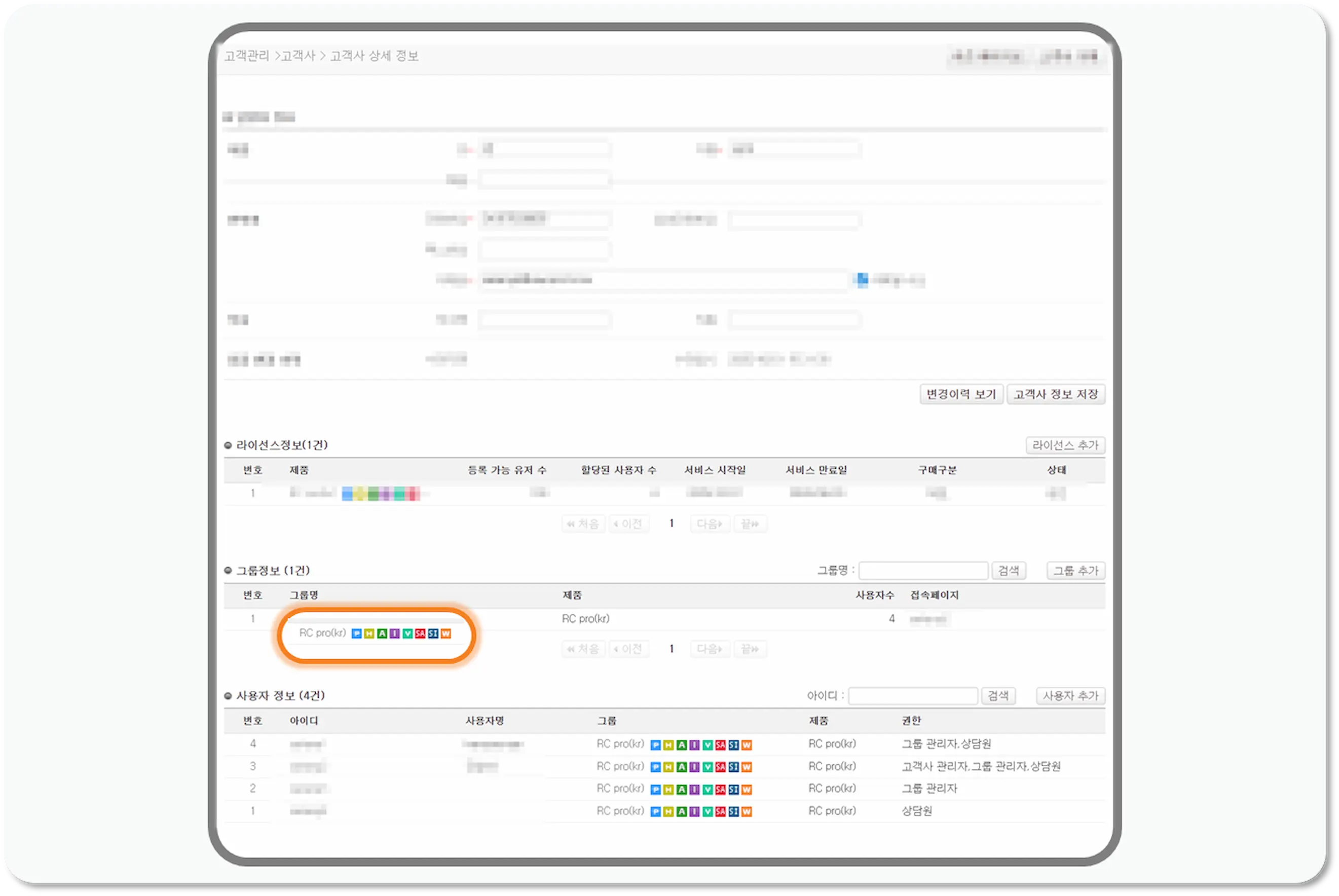Select the navy SI product icon

[x=434, y=633]
